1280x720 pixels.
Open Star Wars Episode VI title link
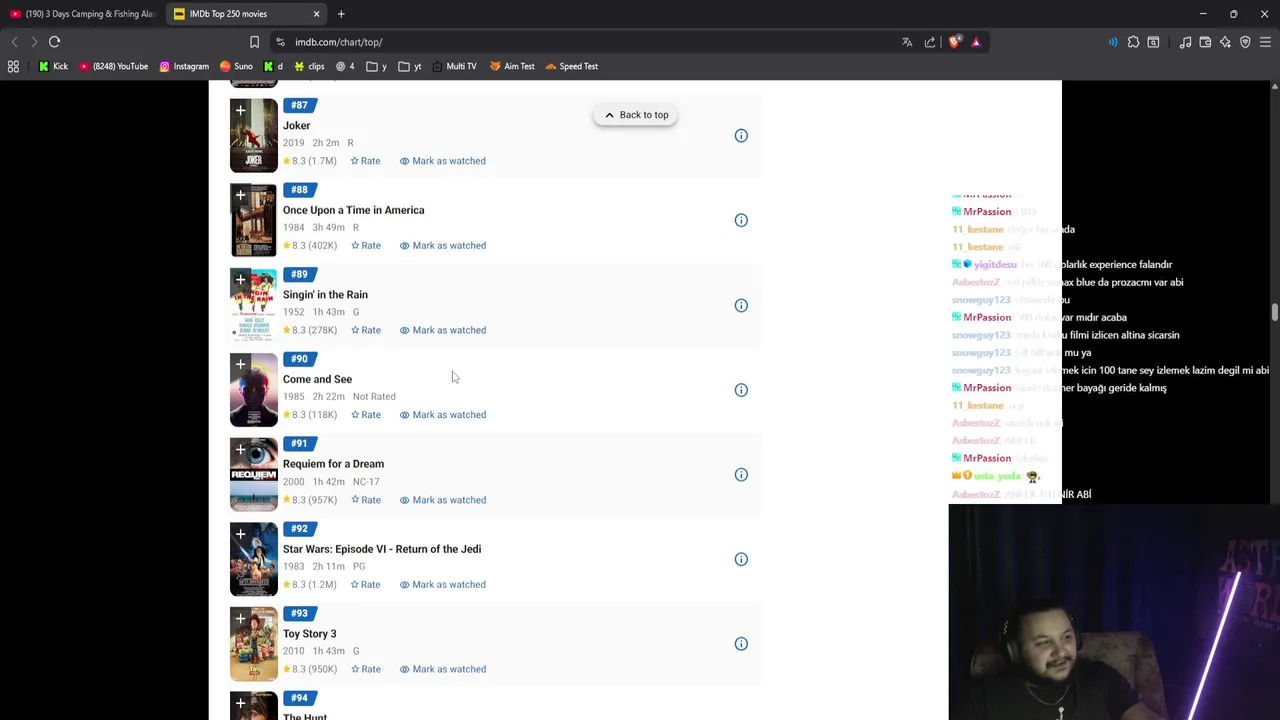tap(381, 549)
